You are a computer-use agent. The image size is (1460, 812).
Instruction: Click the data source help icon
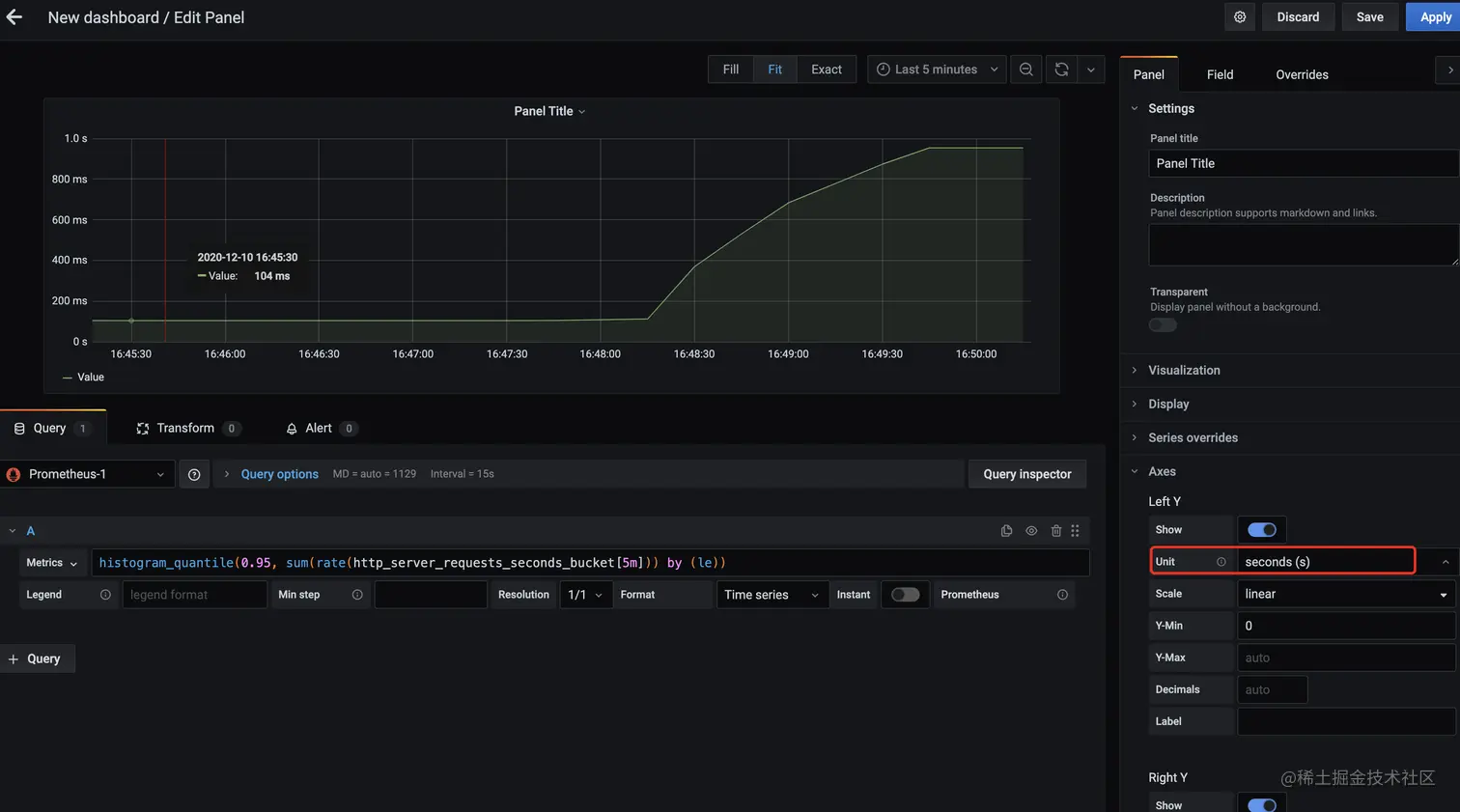[x=194, y=474]
